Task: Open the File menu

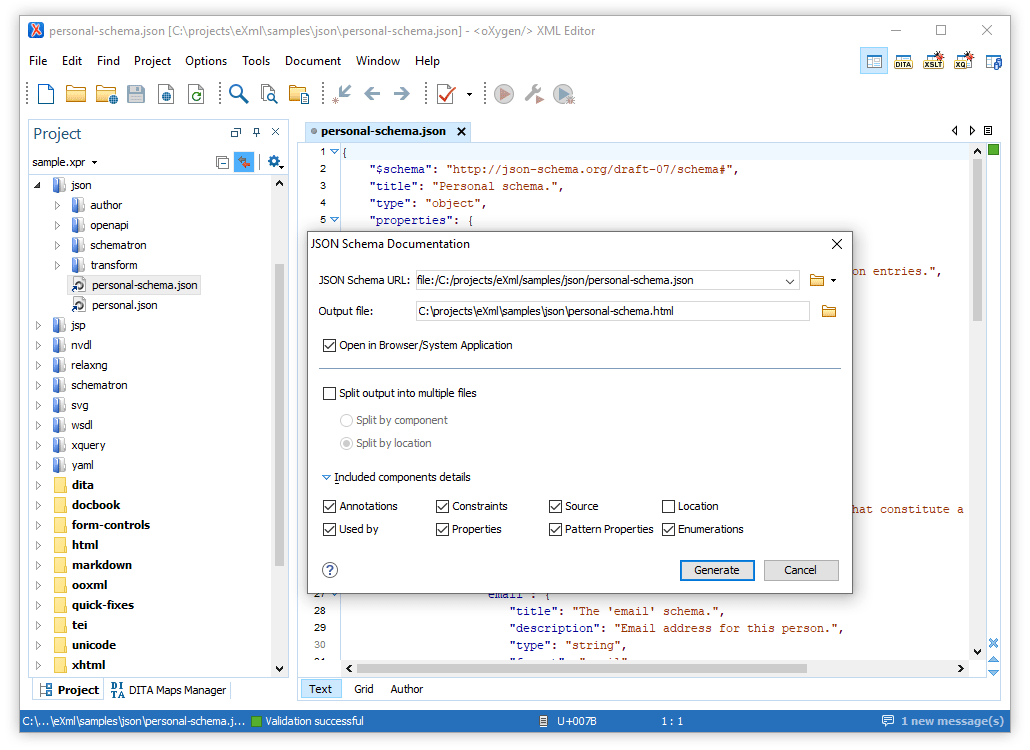Action: coord(38,60)
